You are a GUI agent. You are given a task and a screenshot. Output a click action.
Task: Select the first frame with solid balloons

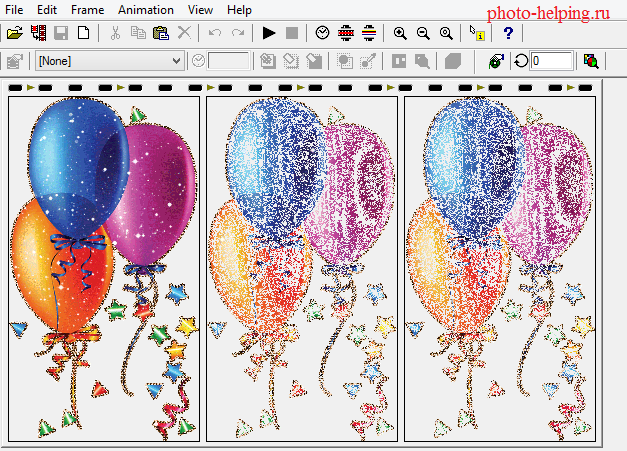click(x=104, y=269)
